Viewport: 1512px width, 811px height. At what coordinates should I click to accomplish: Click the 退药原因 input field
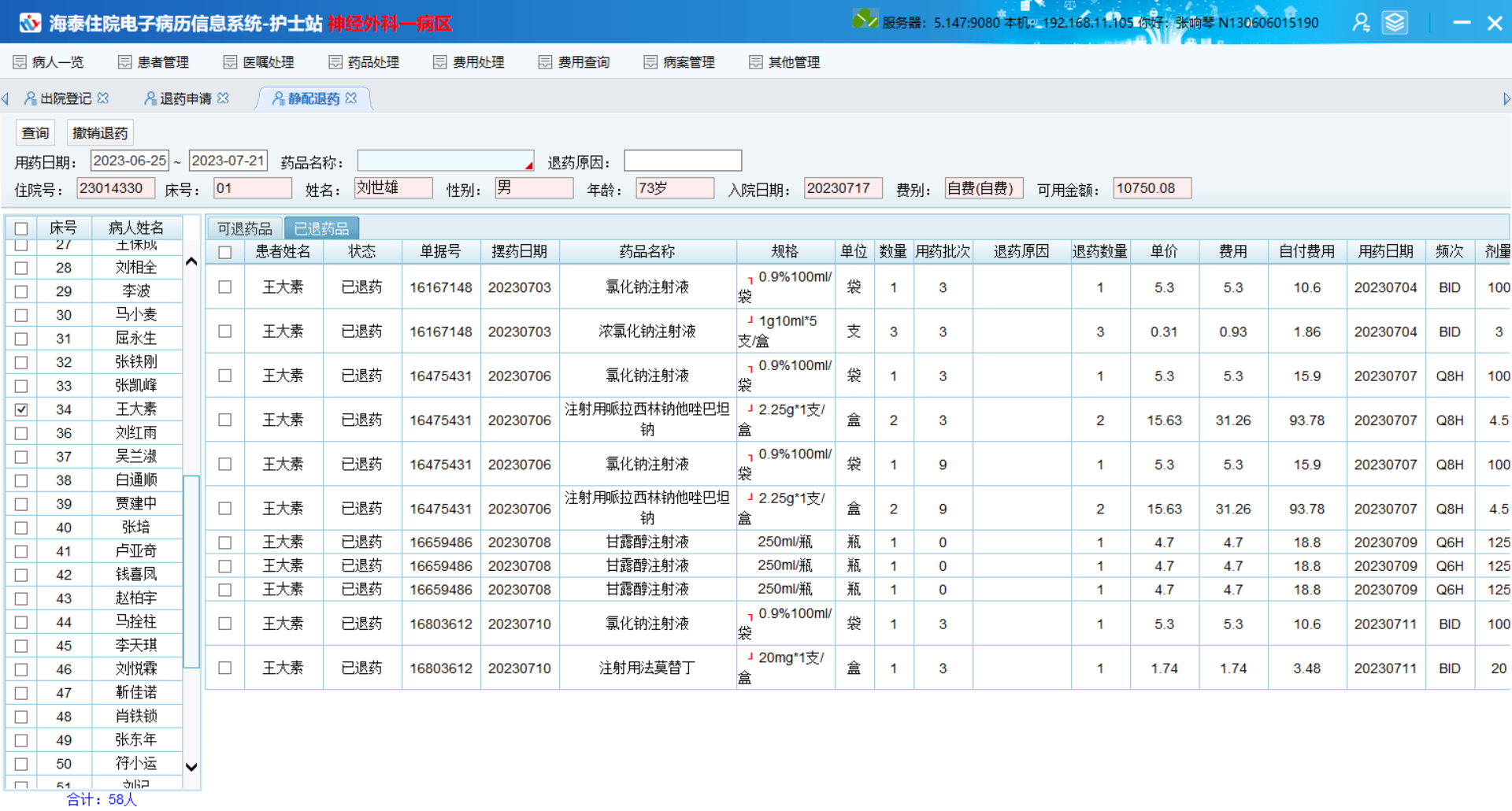pos(683,161)
